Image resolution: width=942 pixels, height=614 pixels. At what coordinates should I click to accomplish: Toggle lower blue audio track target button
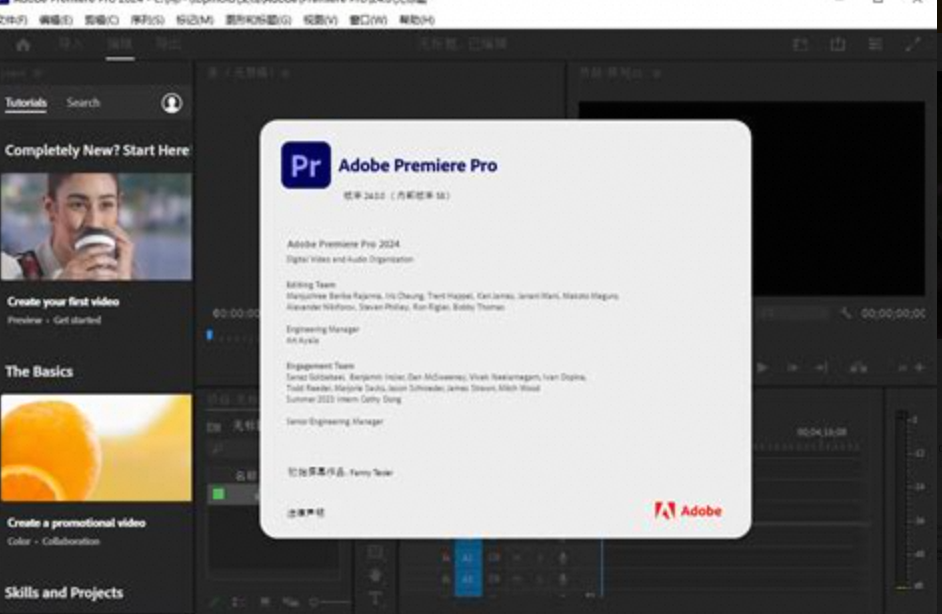468,580
